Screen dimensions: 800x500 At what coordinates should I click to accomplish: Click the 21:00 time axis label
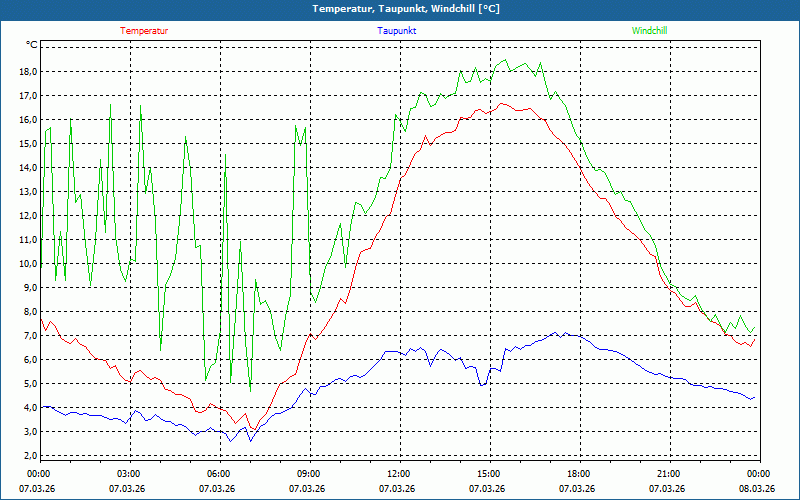pos(668,474)
